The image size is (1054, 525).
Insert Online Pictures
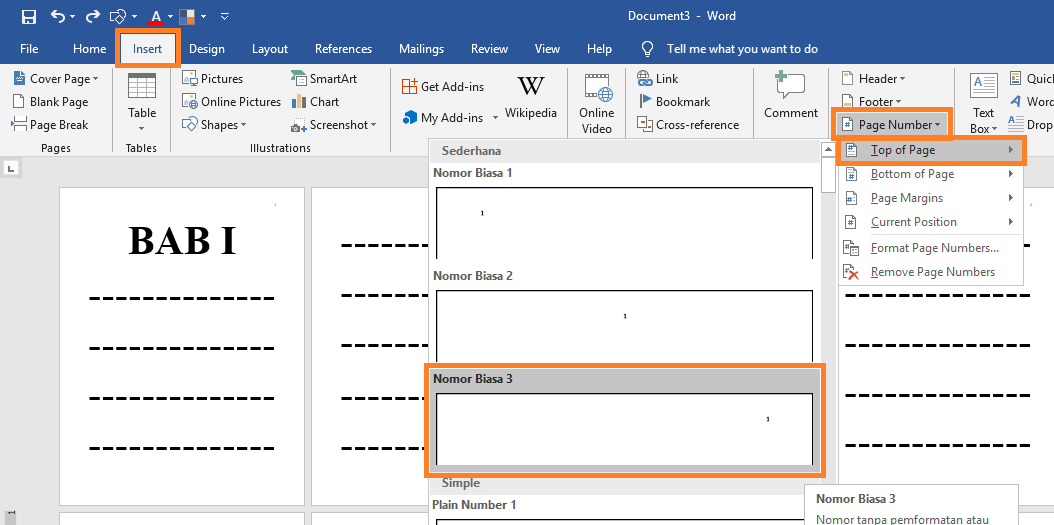(x=231, y=102)
